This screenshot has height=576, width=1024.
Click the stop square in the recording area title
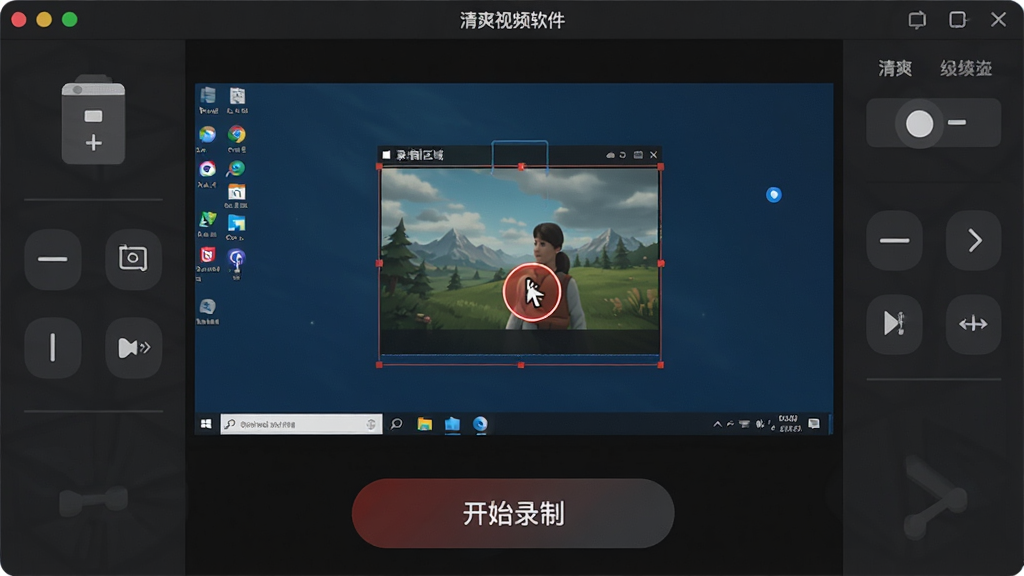click(386, 155)
